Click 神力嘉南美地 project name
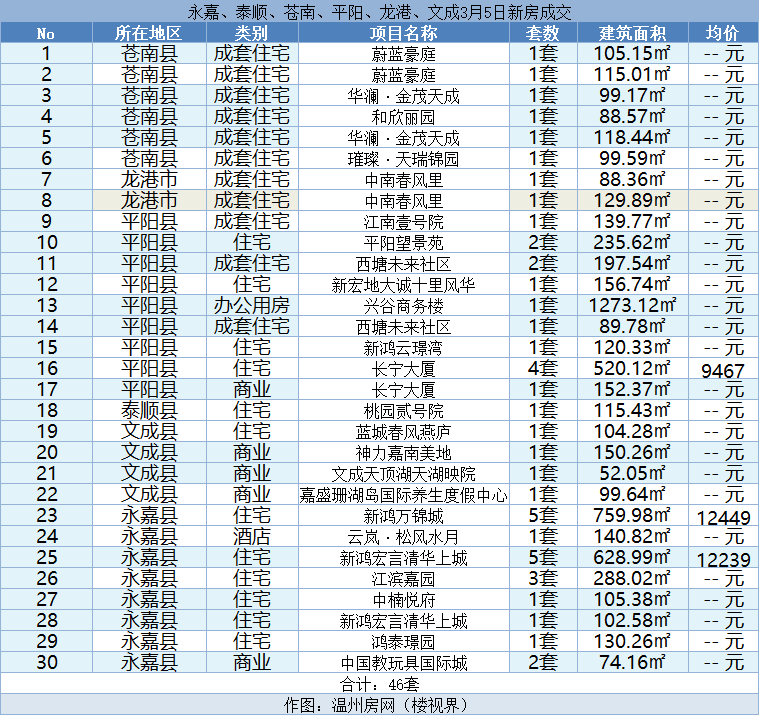The height and width of the screenshot is (715, 759). (404, 453)
